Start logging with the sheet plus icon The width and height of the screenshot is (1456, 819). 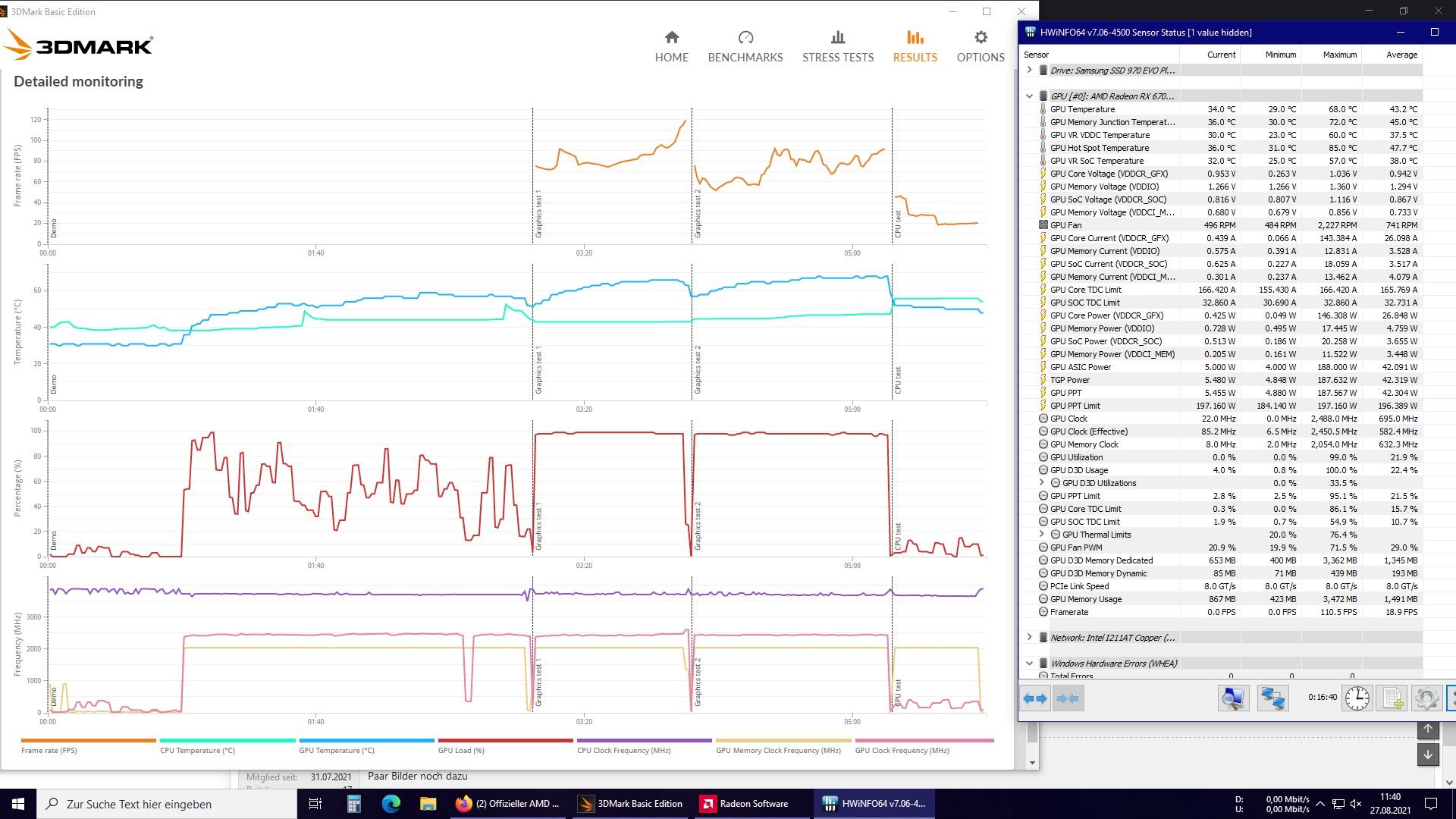pos(1392,698)
